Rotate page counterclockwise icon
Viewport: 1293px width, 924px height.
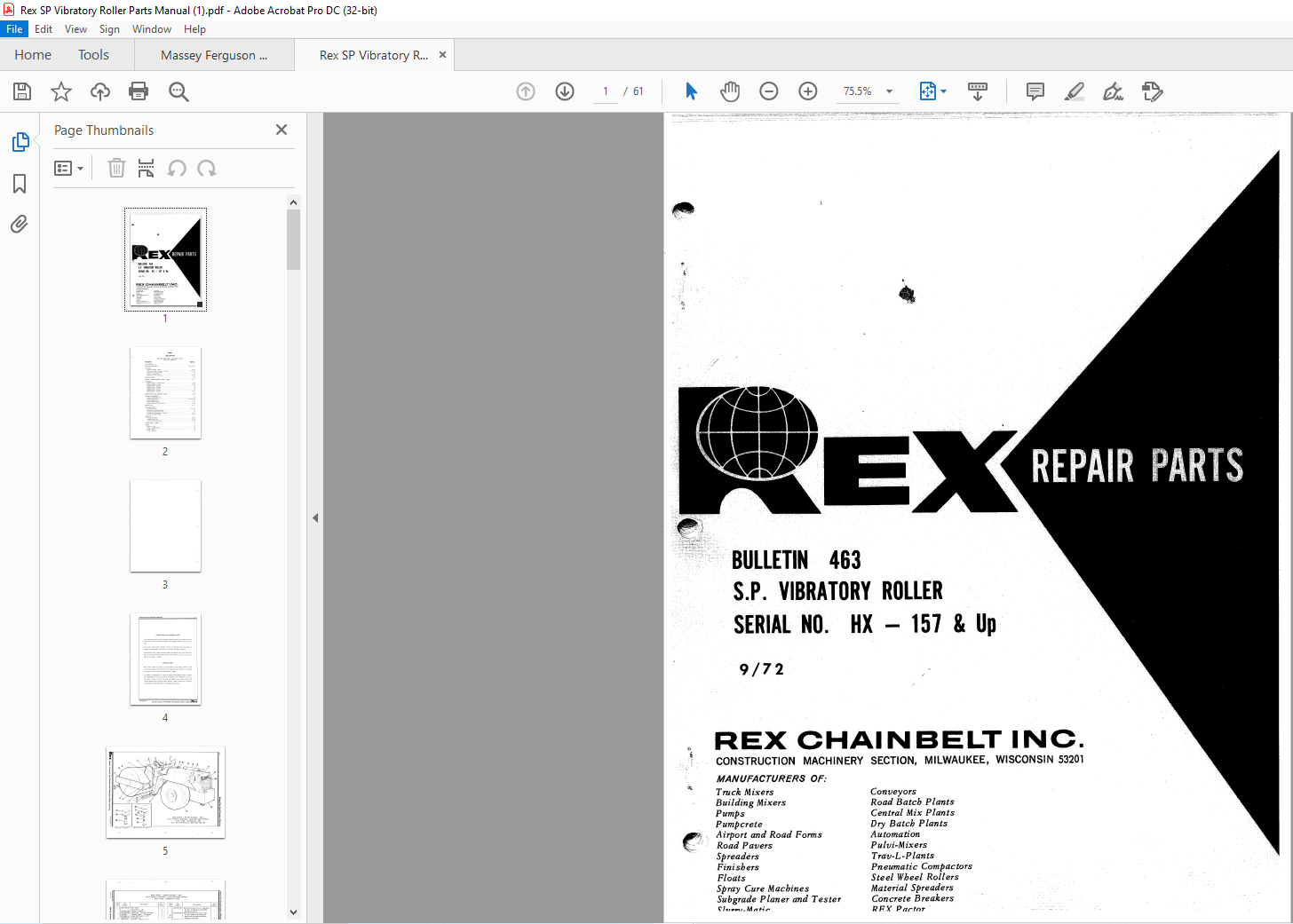[177, 168]
